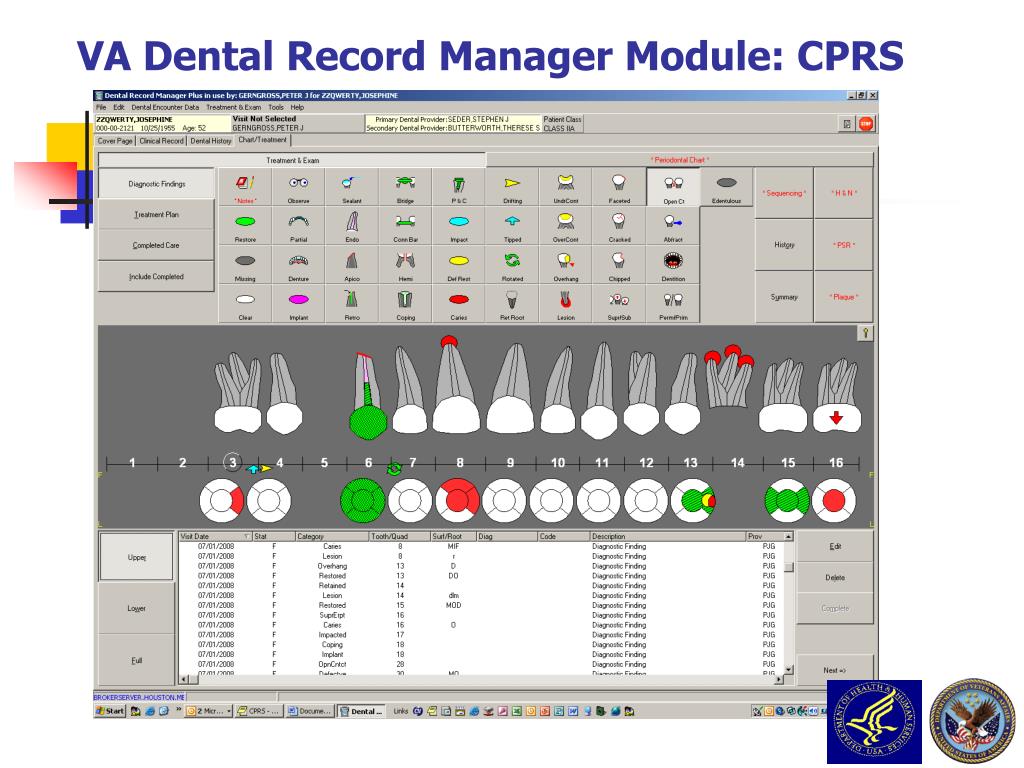Select Diagnostic Findings view
This screenshot has height=768, width=1024.
click(156, 184)
